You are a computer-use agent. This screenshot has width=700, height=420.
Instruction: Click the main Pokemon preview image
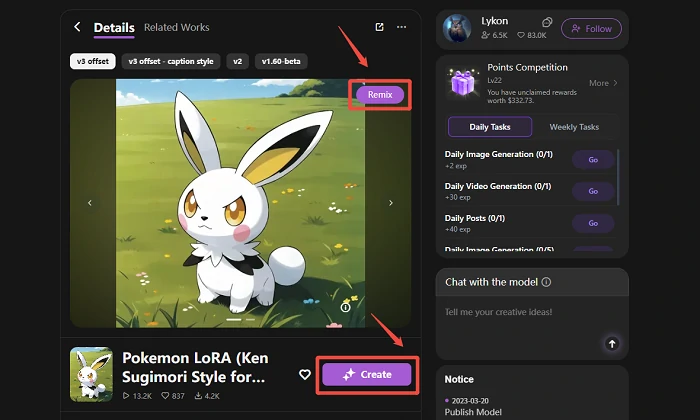(240, 203)
